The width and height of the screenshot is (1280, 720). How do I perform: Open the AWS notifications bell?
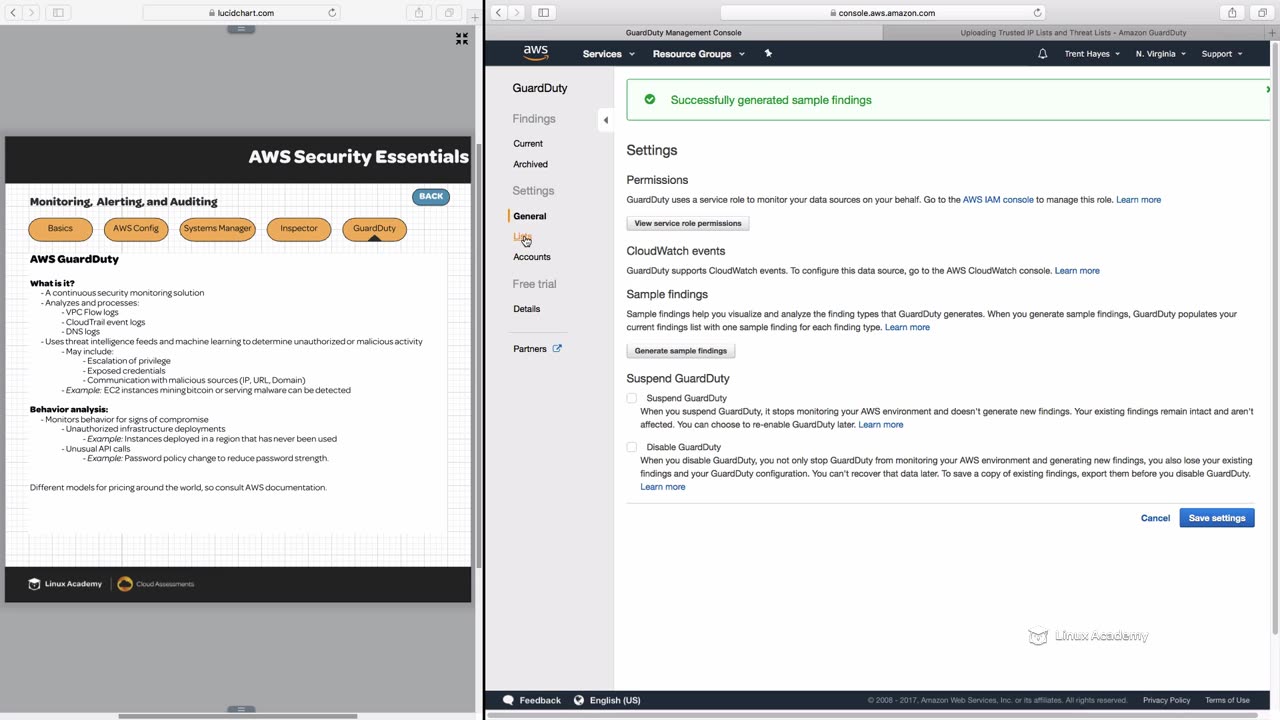[1043, 54]
